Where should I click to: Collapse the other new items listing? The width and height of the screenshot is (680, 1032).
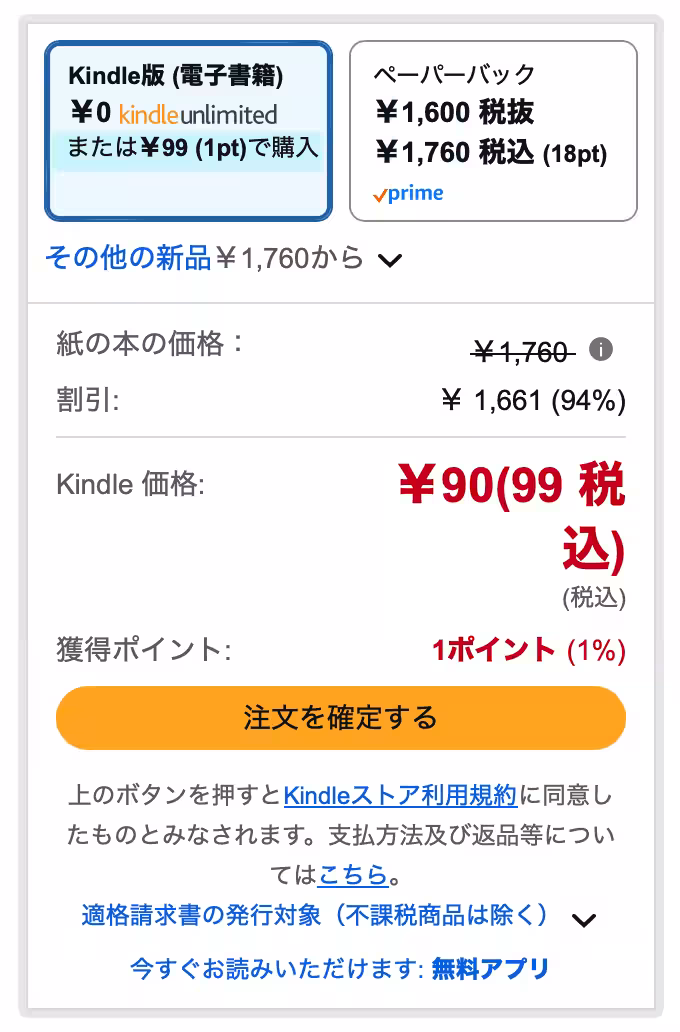click(391, 258)
